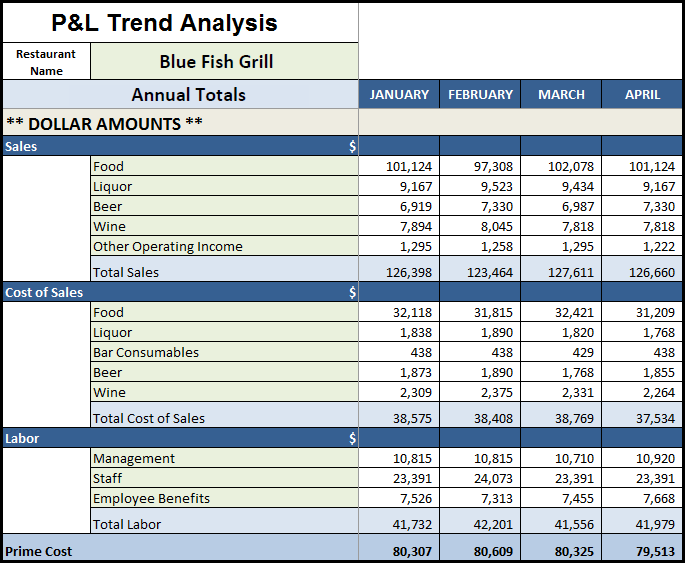
Task: Select the Total Labor label
Action: coord(225,521)
